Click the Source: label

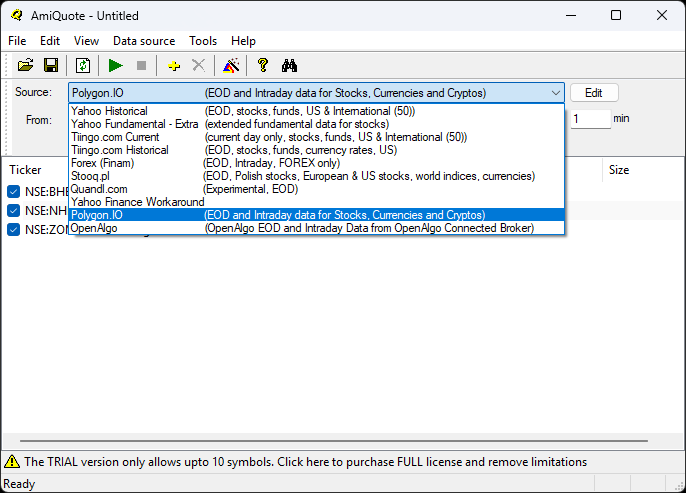[x=33, y=92]
